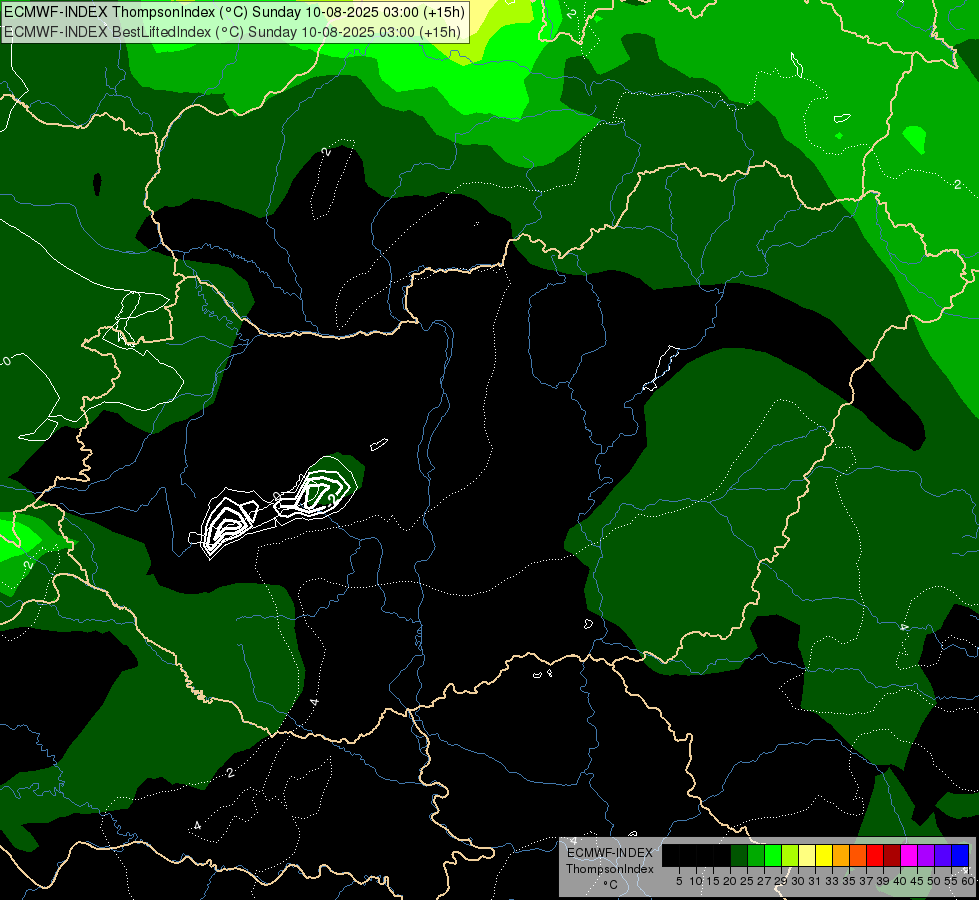Image resolution: width=979 pixels, height=900 pixels.
Task: Pick the bright red 37–39 legend swatch
Action: [x=875, y=855]
